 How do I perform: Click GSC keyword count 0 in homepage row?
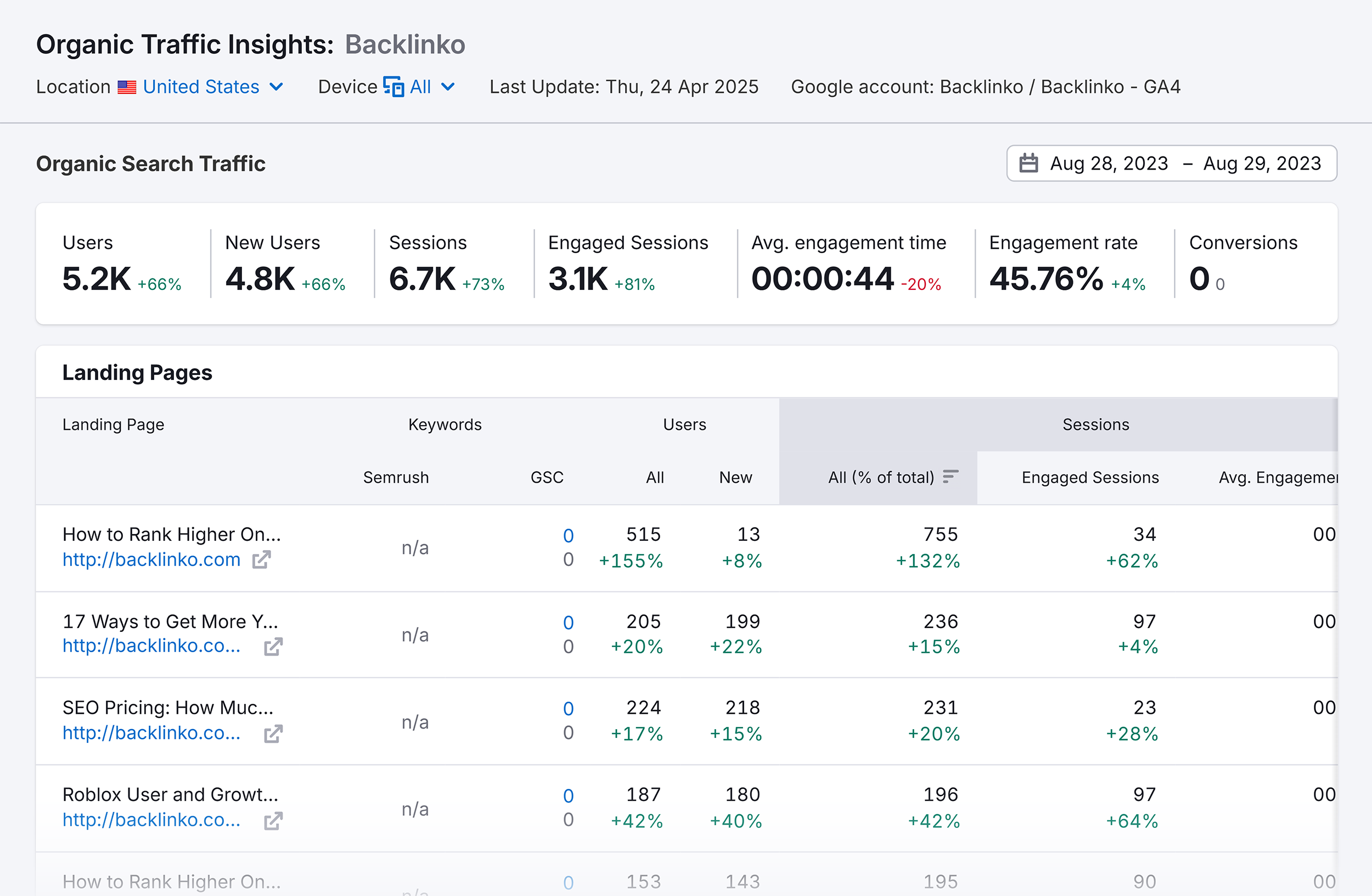[x=569, y=536]
